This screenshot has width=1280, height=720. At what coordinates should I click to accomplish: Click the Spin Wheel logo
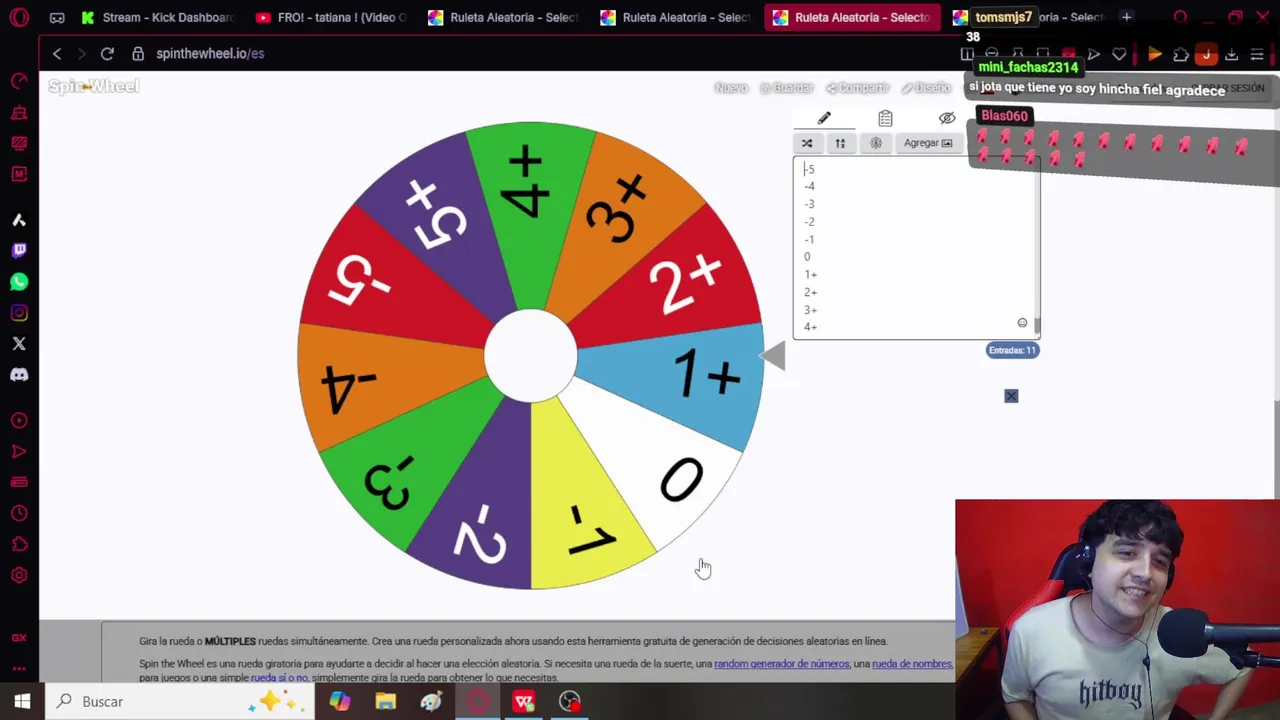(93, 87)
